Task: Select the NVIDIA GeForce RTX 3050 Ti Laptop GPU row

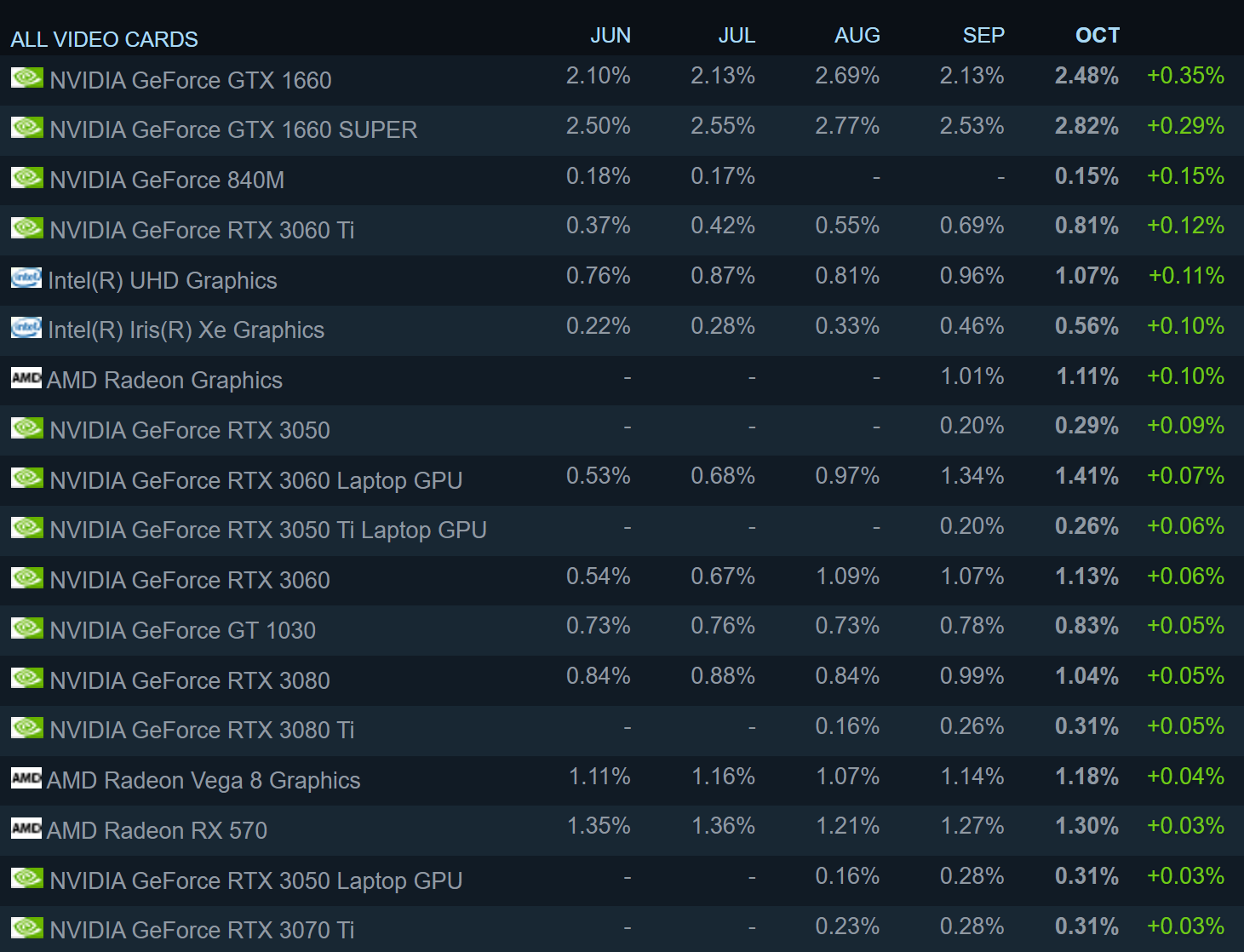Action: pyautogui.click(x=622, y=530)
